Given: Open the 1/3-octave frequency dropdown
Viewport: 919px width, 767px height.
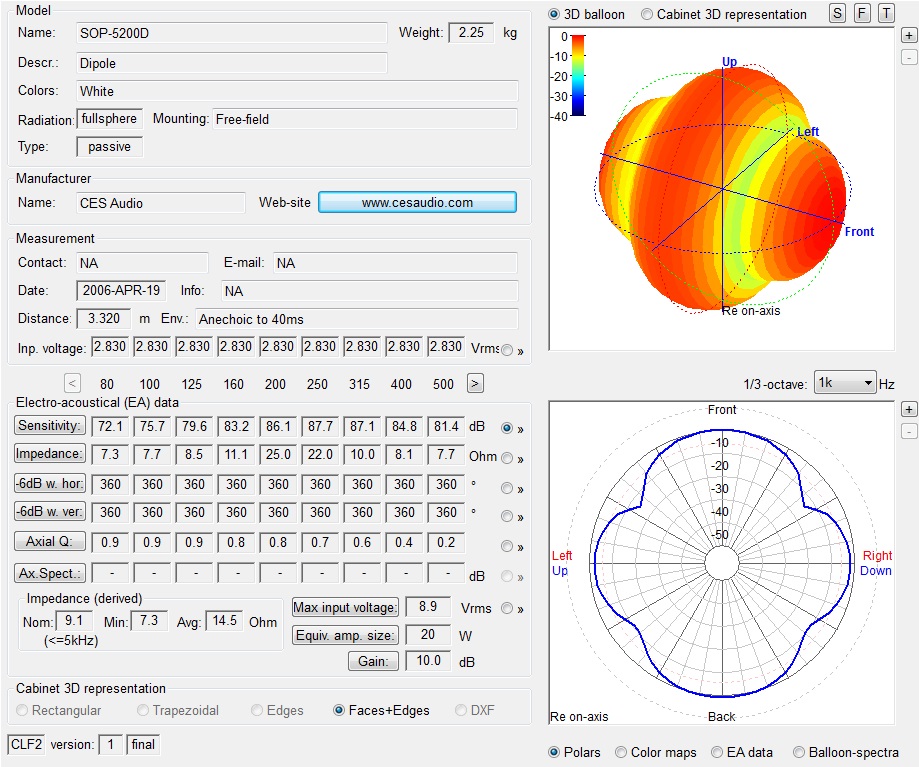Looking at the screenshot, I should pyautogui.click(x=845, y=382).
